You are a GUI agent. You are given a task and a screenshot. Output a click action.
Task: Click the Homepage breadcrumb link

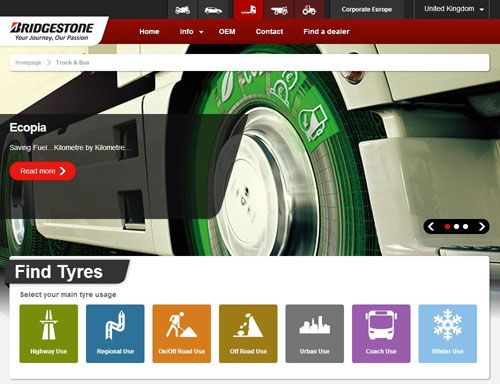(28, 62)
